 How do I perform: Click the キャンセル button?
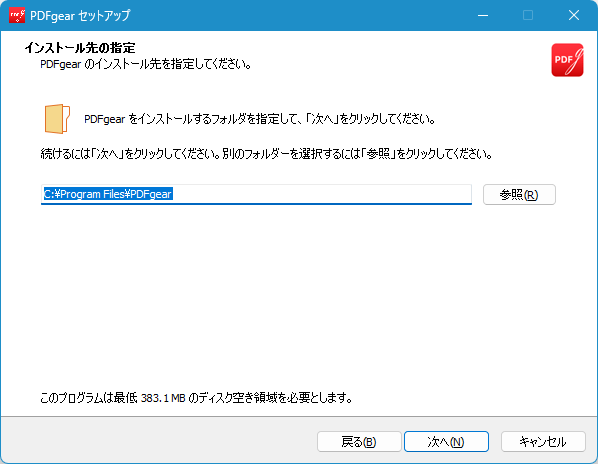[543, 442]
